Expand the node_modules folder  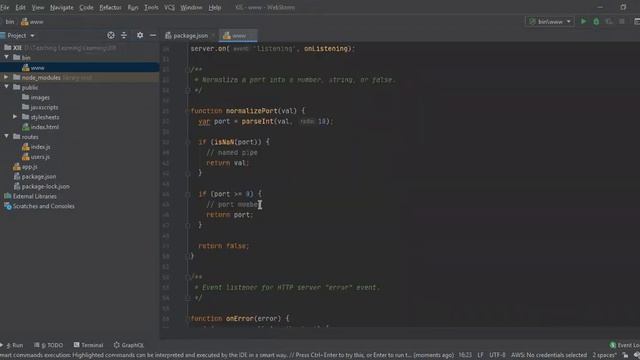(7, 77)
